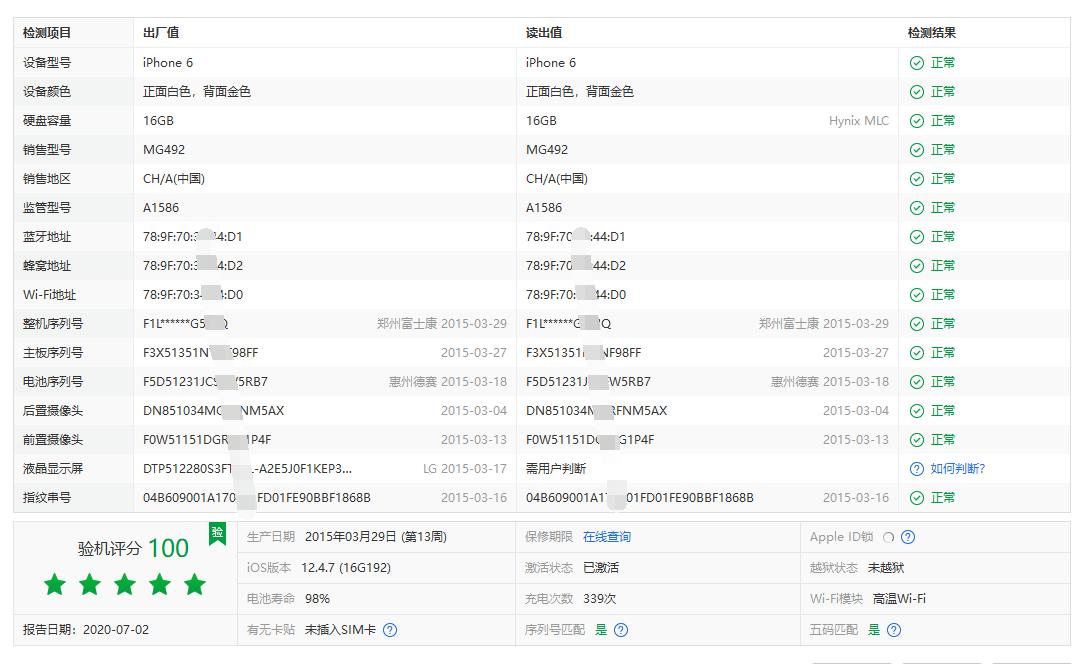This screenshot has height=664, width=1082.
Task: Click the check icon in the 电池序列号 row
Action: point(915,381)
